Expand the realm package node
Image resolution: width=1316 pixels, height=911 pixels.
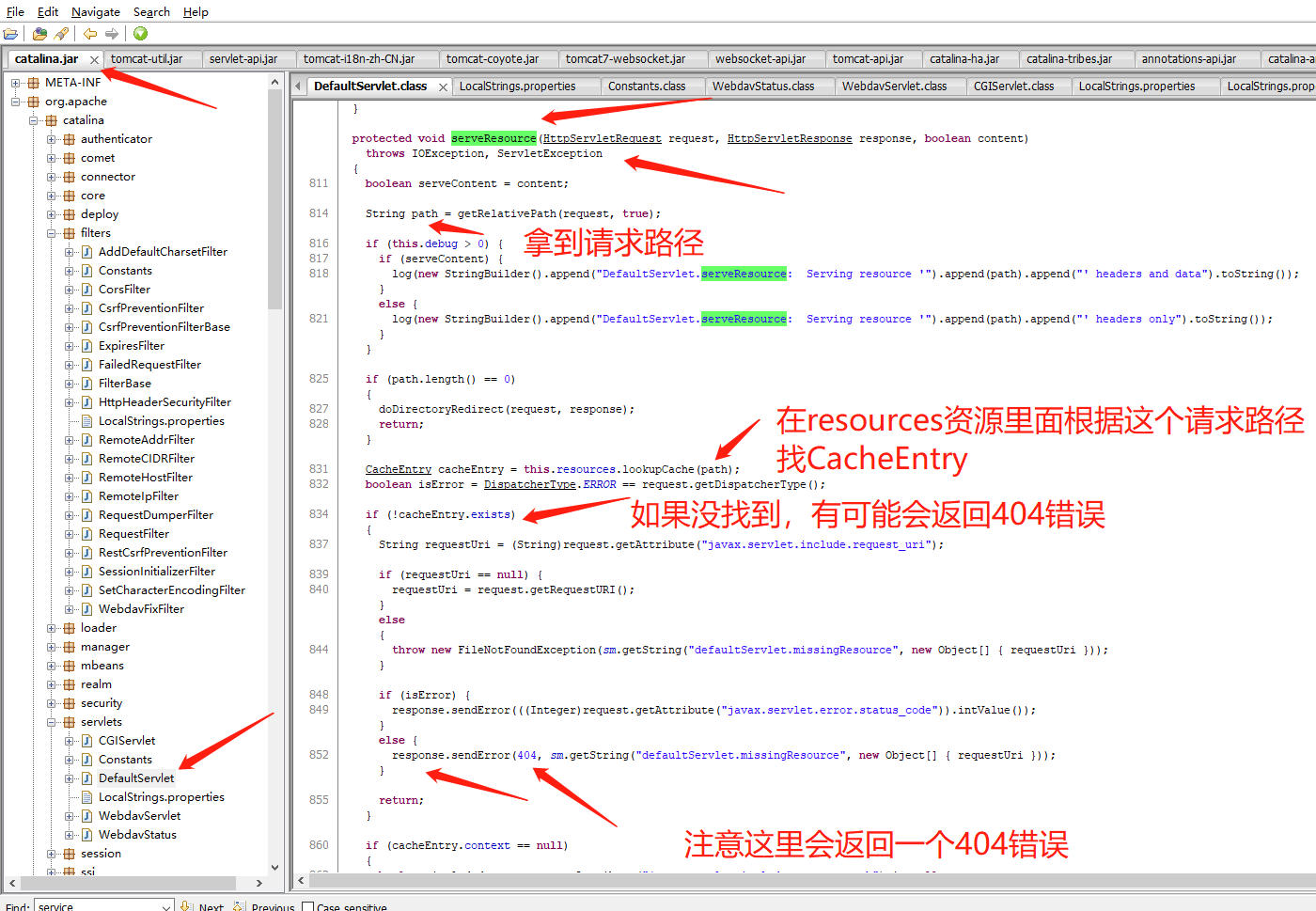(x=52, y=684)
